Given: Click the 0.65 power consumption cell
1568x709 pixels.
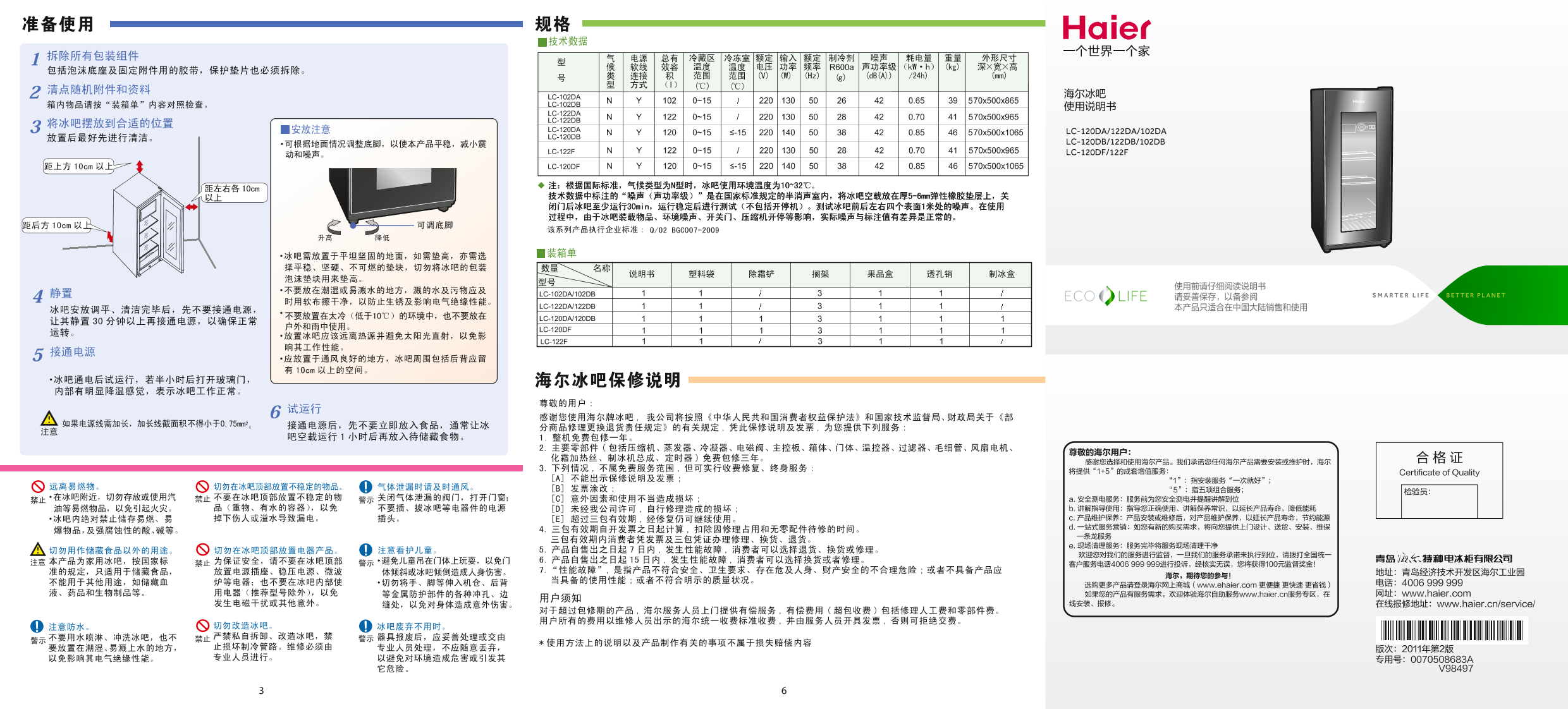Looking at the screenshot, I should coord(916,100).
